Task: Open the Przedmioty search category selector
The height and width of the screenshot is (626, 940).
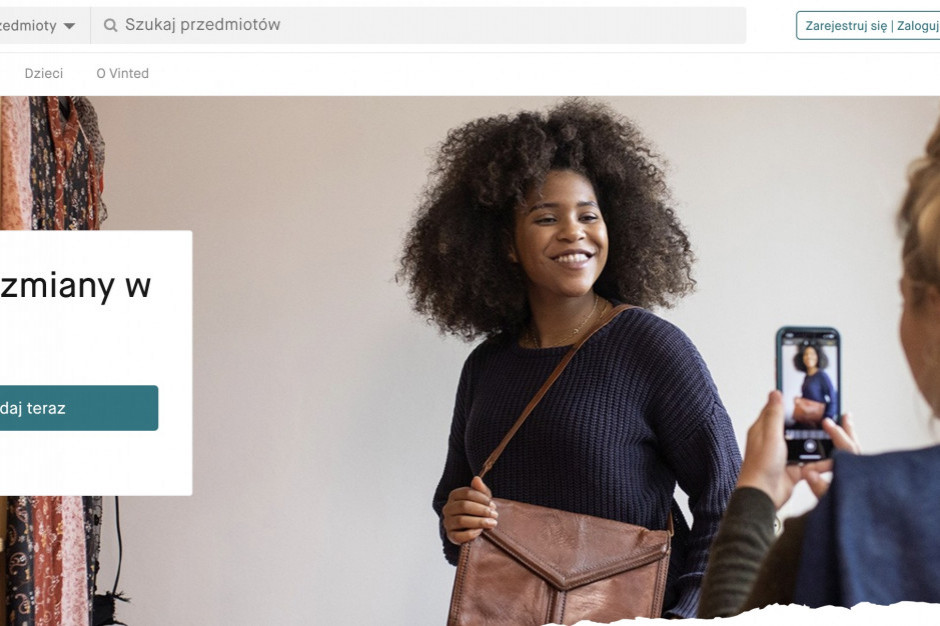Action: (x=38, y=26)
